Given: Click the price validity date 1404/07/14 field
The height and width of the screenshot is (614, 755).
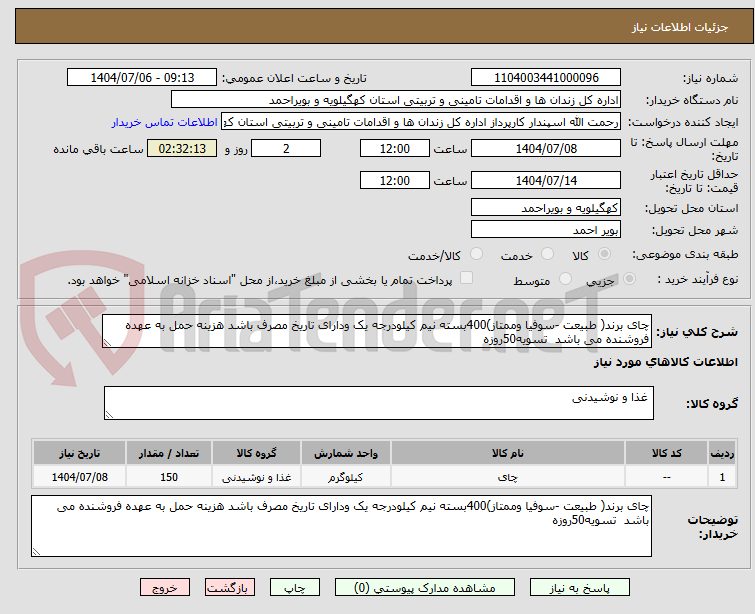Looking at the screenshot, I should click(x=546, y=181).
